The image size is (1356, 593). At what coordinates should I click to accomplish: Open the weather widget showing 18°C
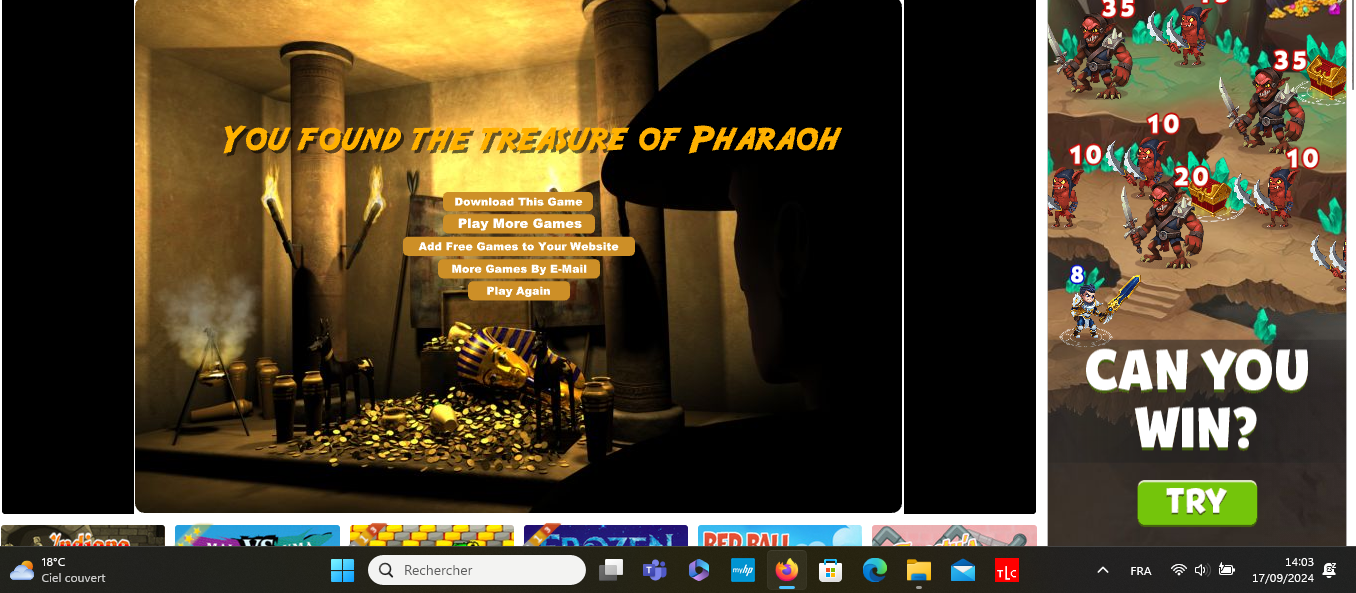[58, 570]
